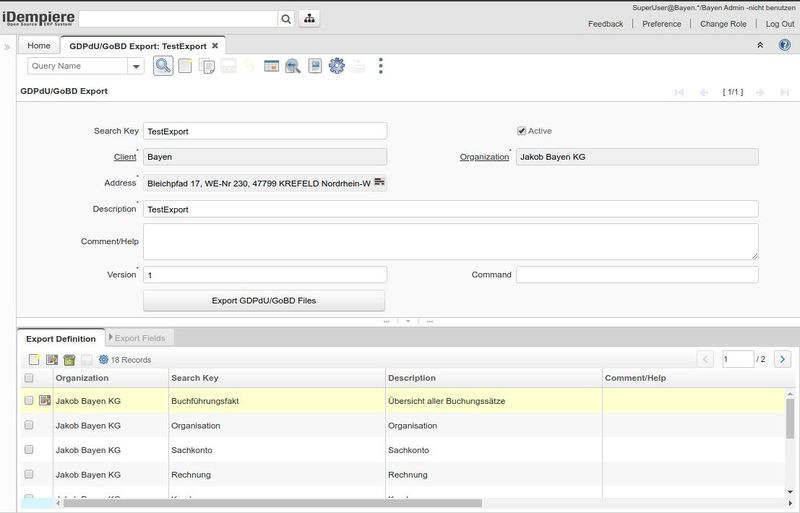800x513 pixels.
Task: Click the Copy Record toolbar icon
Action: tap(207, 66)
